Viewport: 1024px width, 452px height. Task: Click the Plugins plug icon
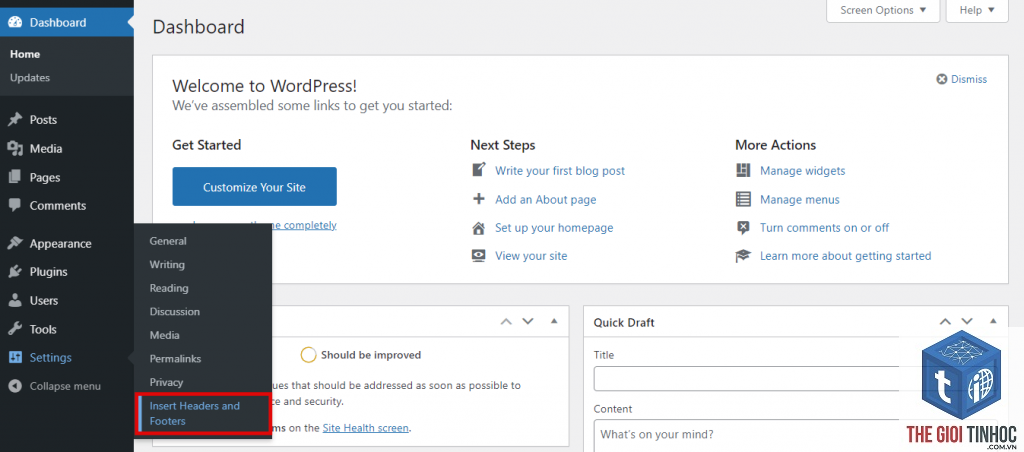coord(15,272)
